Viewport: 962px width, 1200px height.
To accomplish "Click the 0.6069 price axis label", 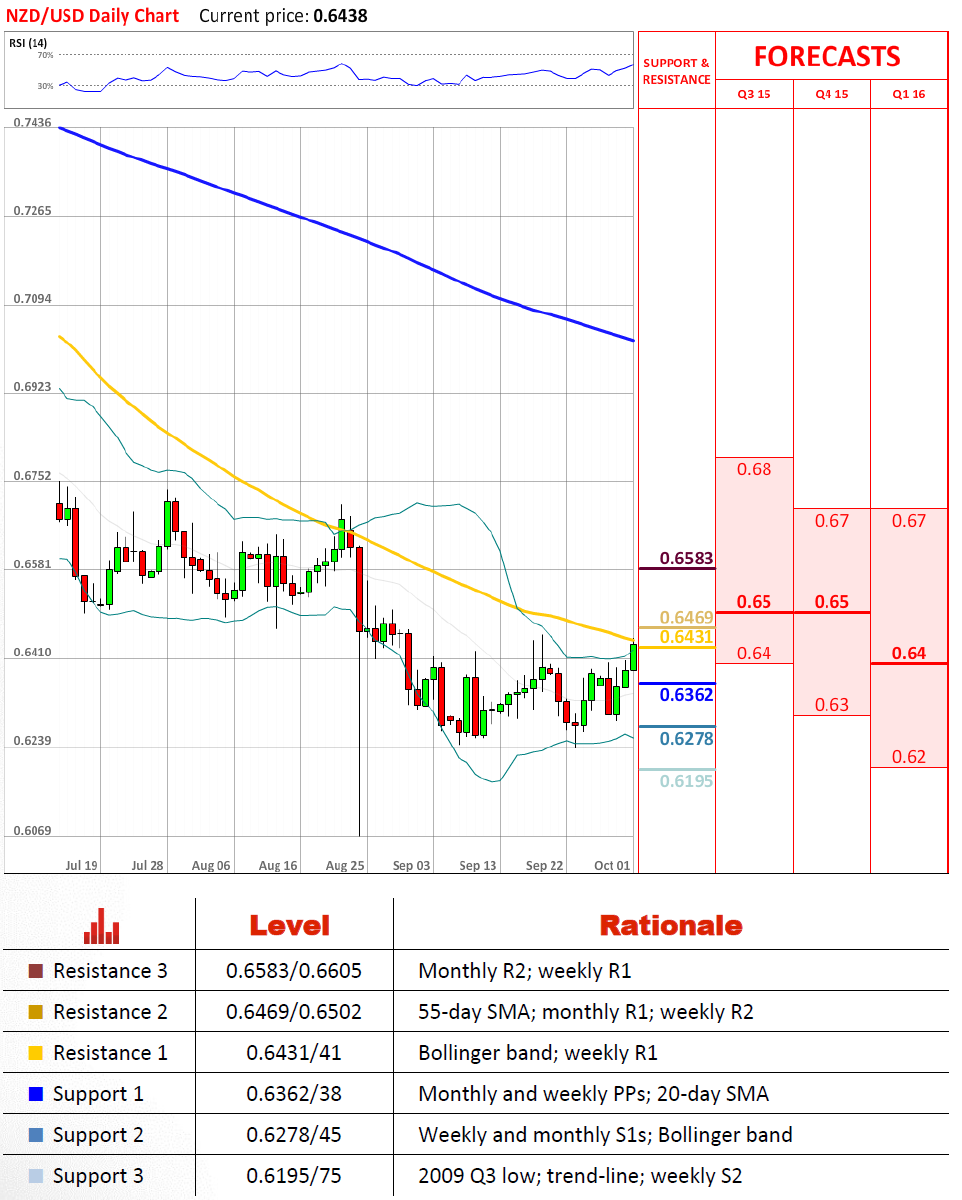I will [33, 831].
